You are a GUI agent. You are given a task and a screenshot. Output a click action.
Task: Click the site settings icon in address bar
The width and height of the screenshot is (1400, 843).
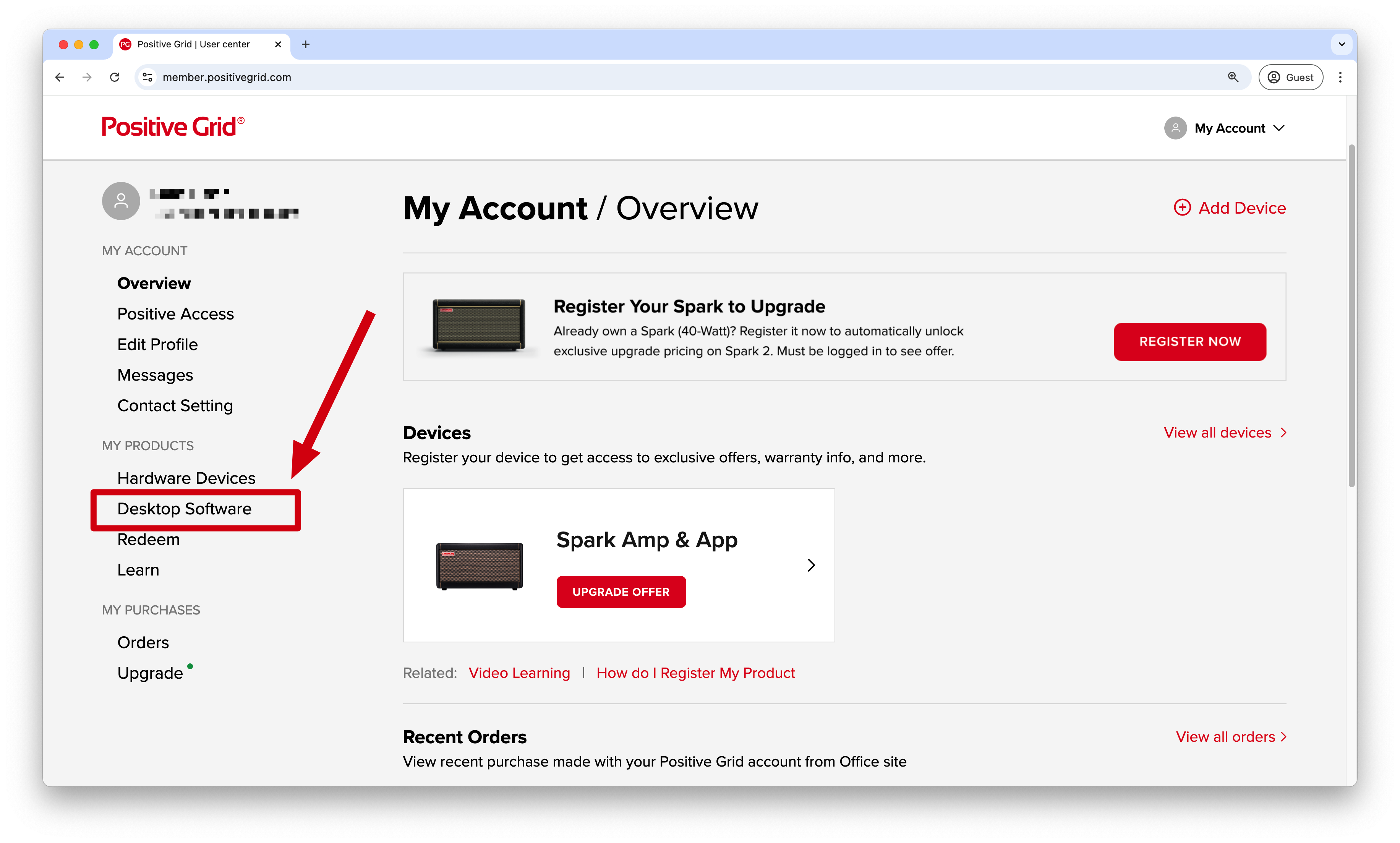[147, 77]
